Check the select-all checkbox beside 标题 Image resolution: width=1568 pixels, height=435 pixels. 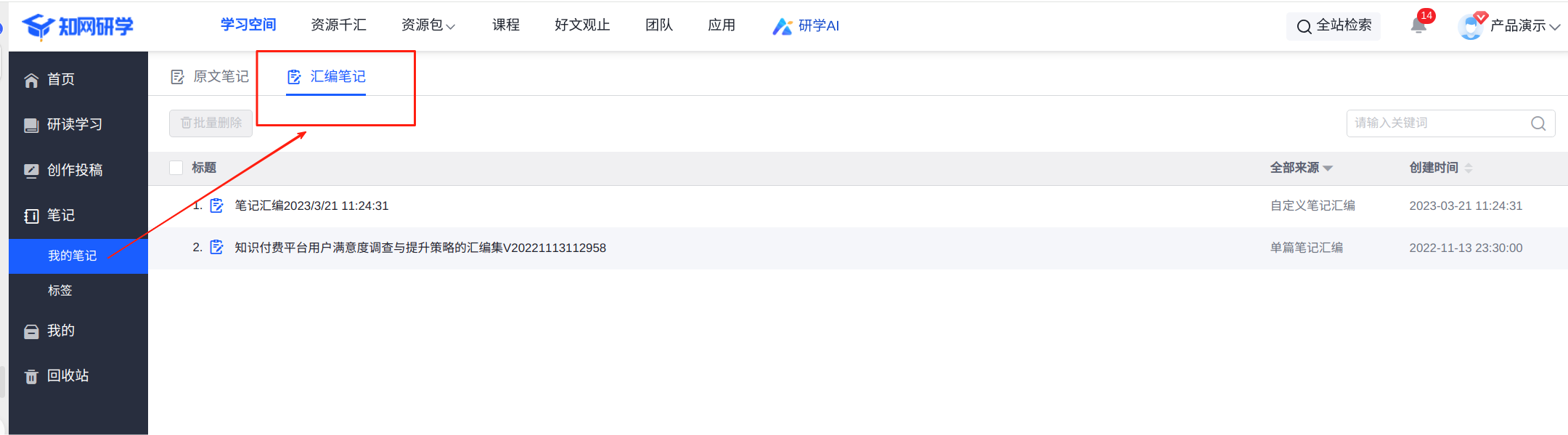click(x=176, y=168)
